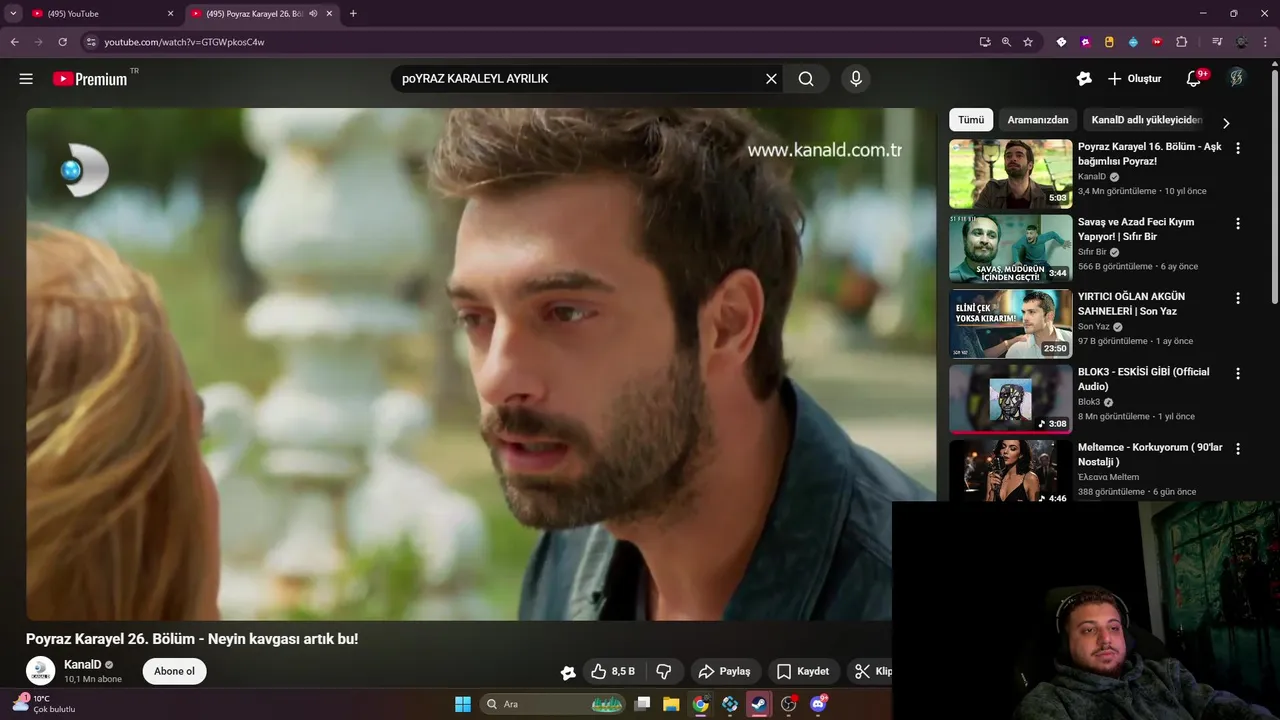The image size is (1280, 720).
Task: Open Discord from the taskbar
Action: coord(818,704)
